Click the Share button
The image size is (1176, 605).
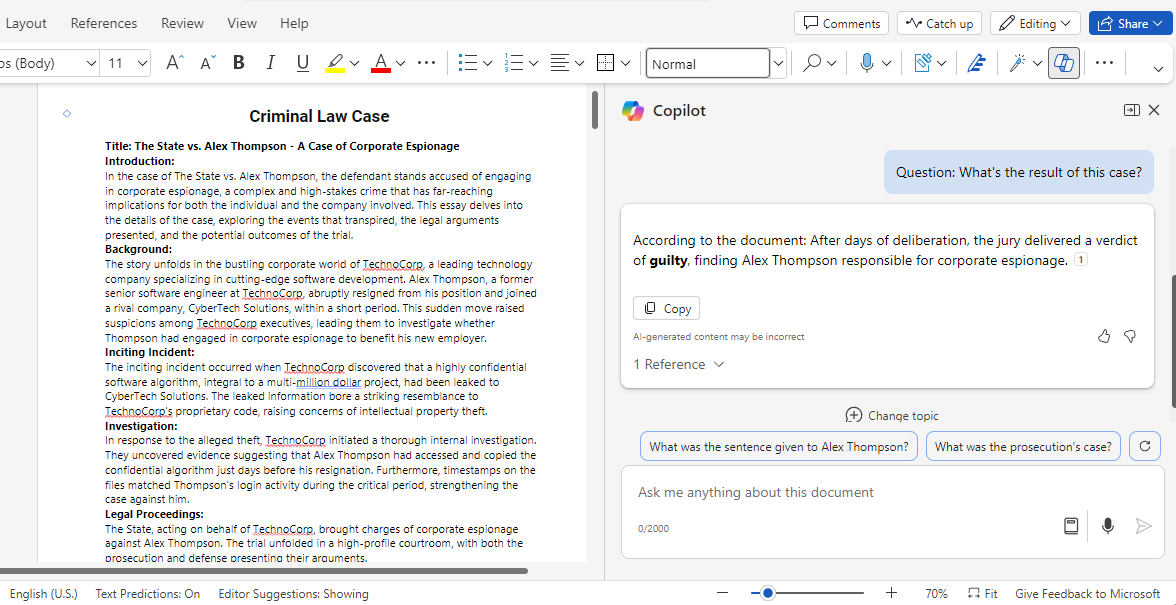[x=1132, y=23]
